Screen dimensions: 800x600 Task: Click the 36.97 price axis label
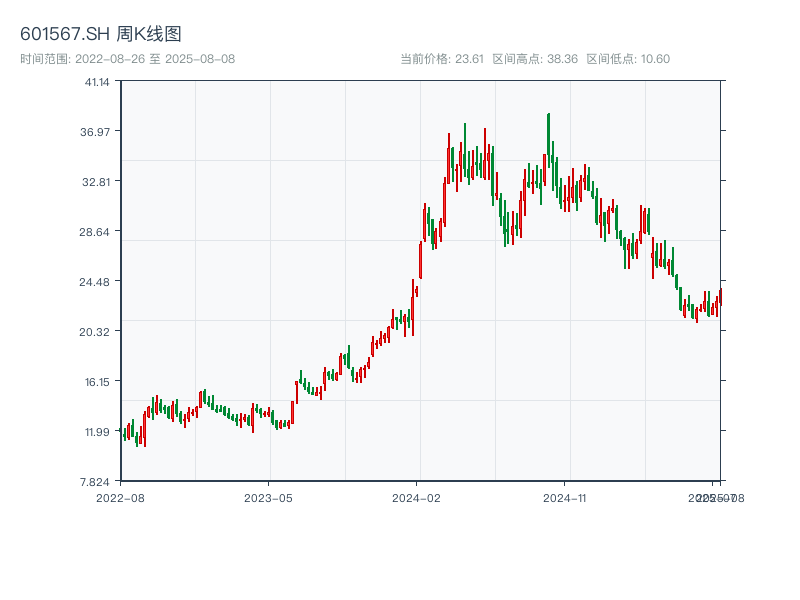[97, 132]
